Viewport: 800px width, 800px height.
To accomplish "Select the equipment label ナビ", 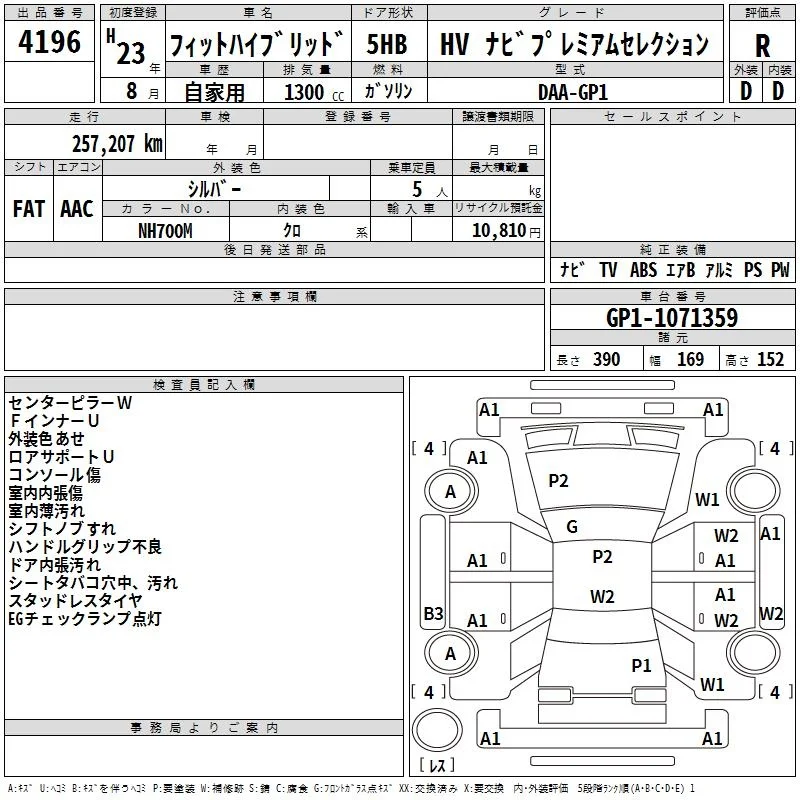I will 572,270.
